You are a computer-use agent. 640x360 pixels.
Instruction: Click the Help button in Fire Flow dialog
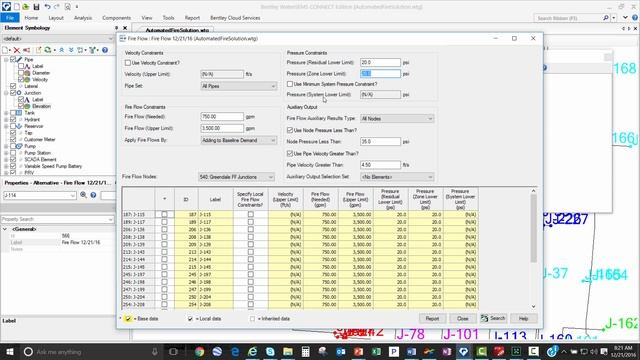524,318
